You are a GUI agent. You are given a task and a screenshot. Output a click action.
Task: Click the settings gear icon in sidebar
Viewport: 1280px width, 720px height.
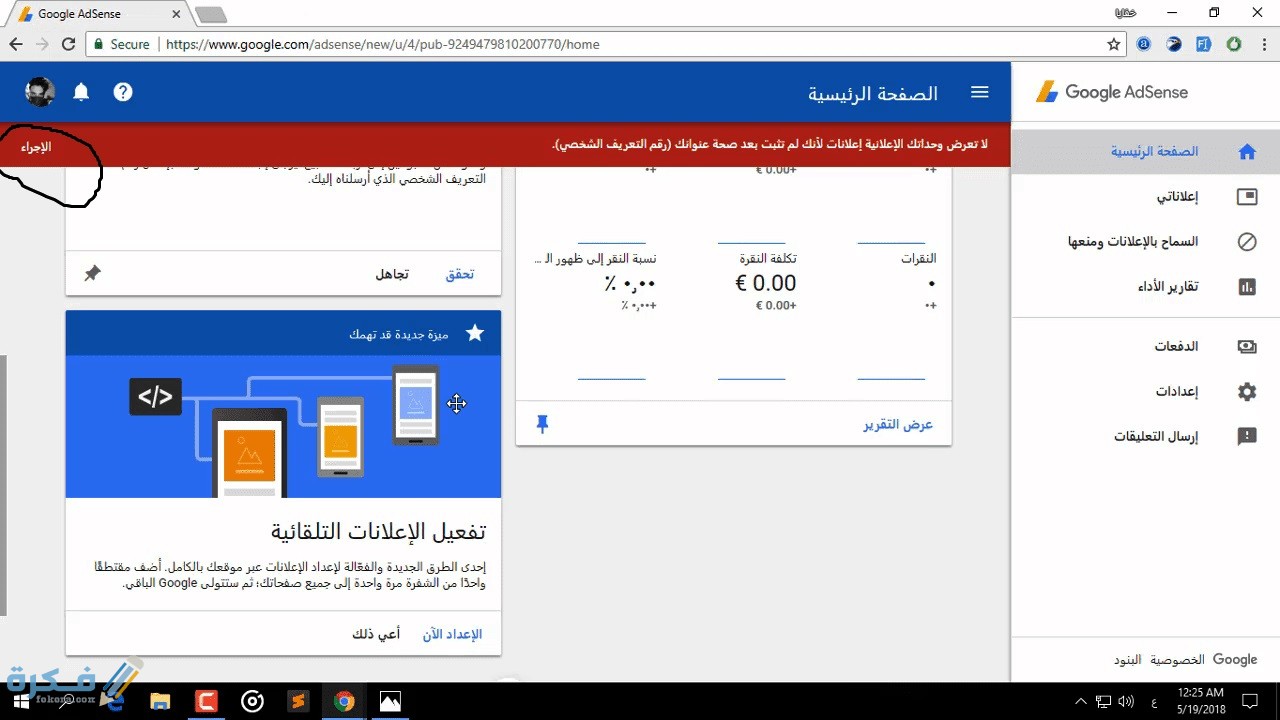1247,392
